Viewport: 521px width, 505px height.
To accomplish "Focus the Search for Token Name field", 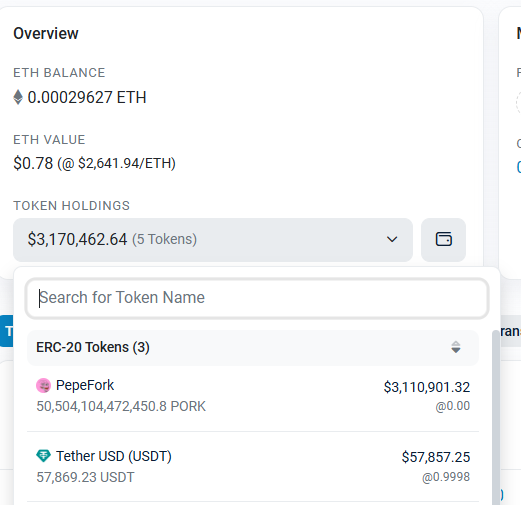I will point(257,298).
